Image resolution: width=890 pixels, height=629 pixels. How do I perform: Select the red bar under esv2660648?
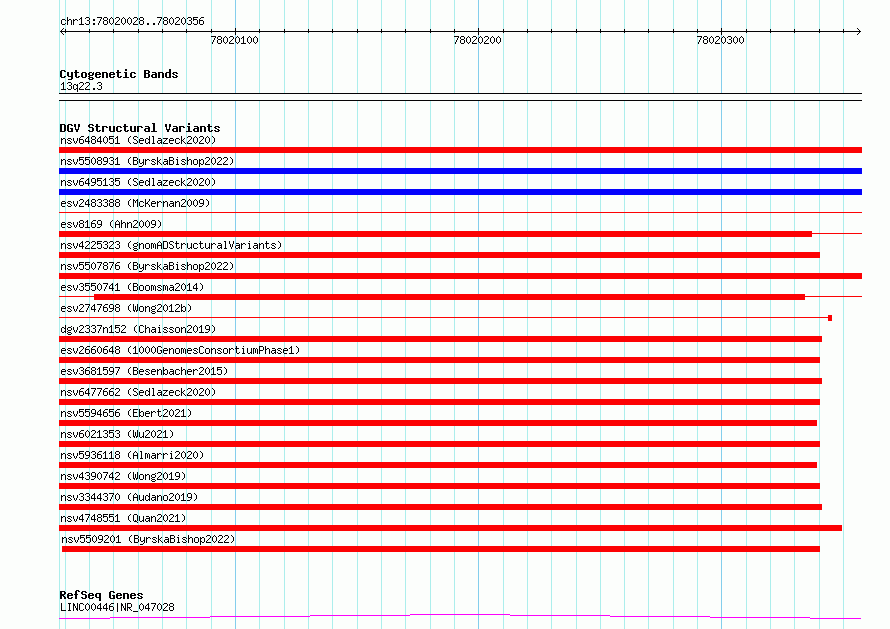(x=439, y=360)
